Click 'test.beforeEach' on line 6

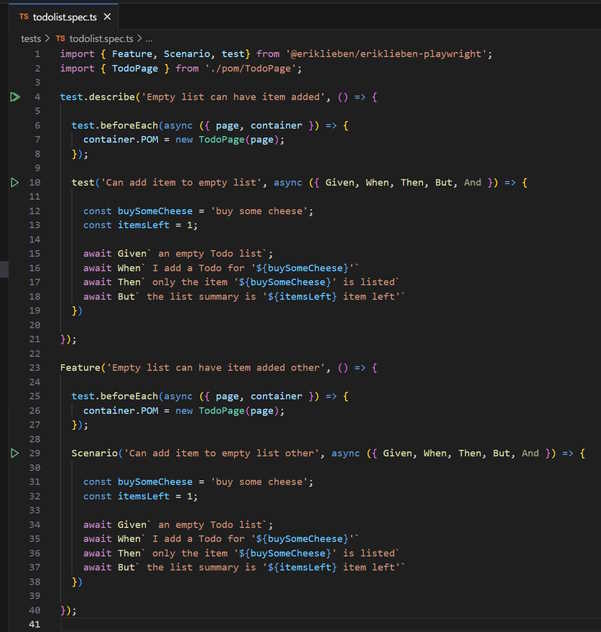point(115,126)
